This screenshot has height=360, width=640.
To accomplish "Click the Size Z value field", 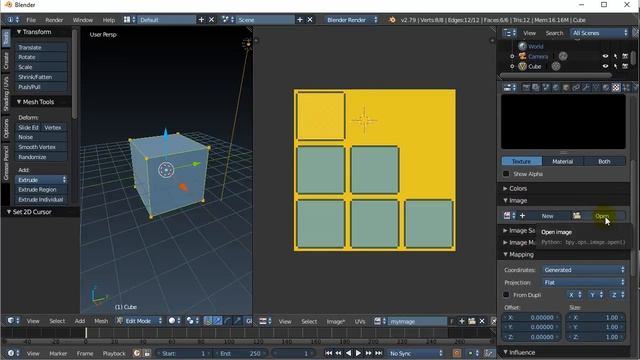I will pyautogui.click(x=595, y=337).
